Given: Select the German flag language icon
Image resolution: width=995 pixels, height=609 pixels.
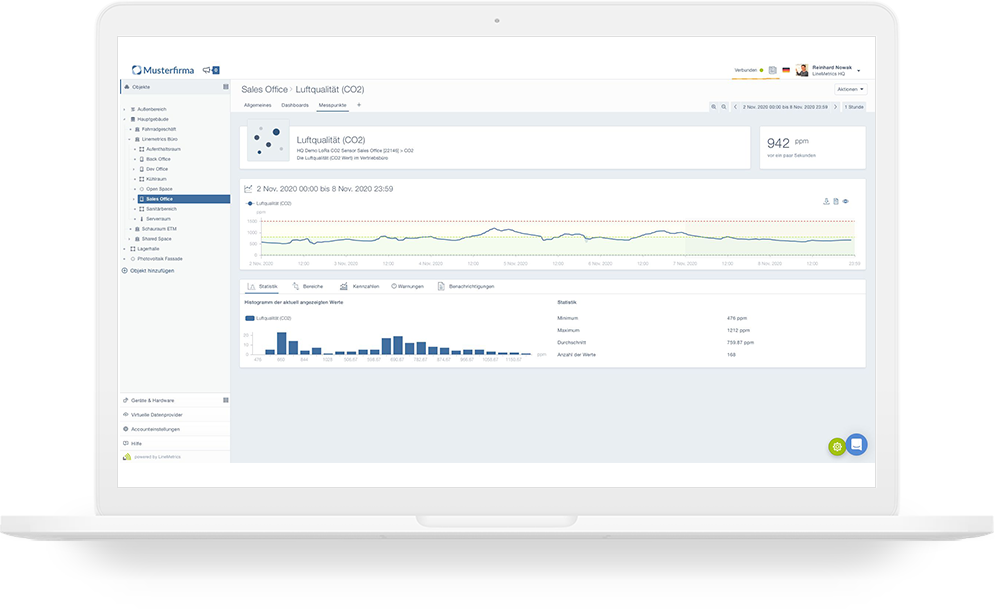Looking at the screenshot, I should point(786,70).
